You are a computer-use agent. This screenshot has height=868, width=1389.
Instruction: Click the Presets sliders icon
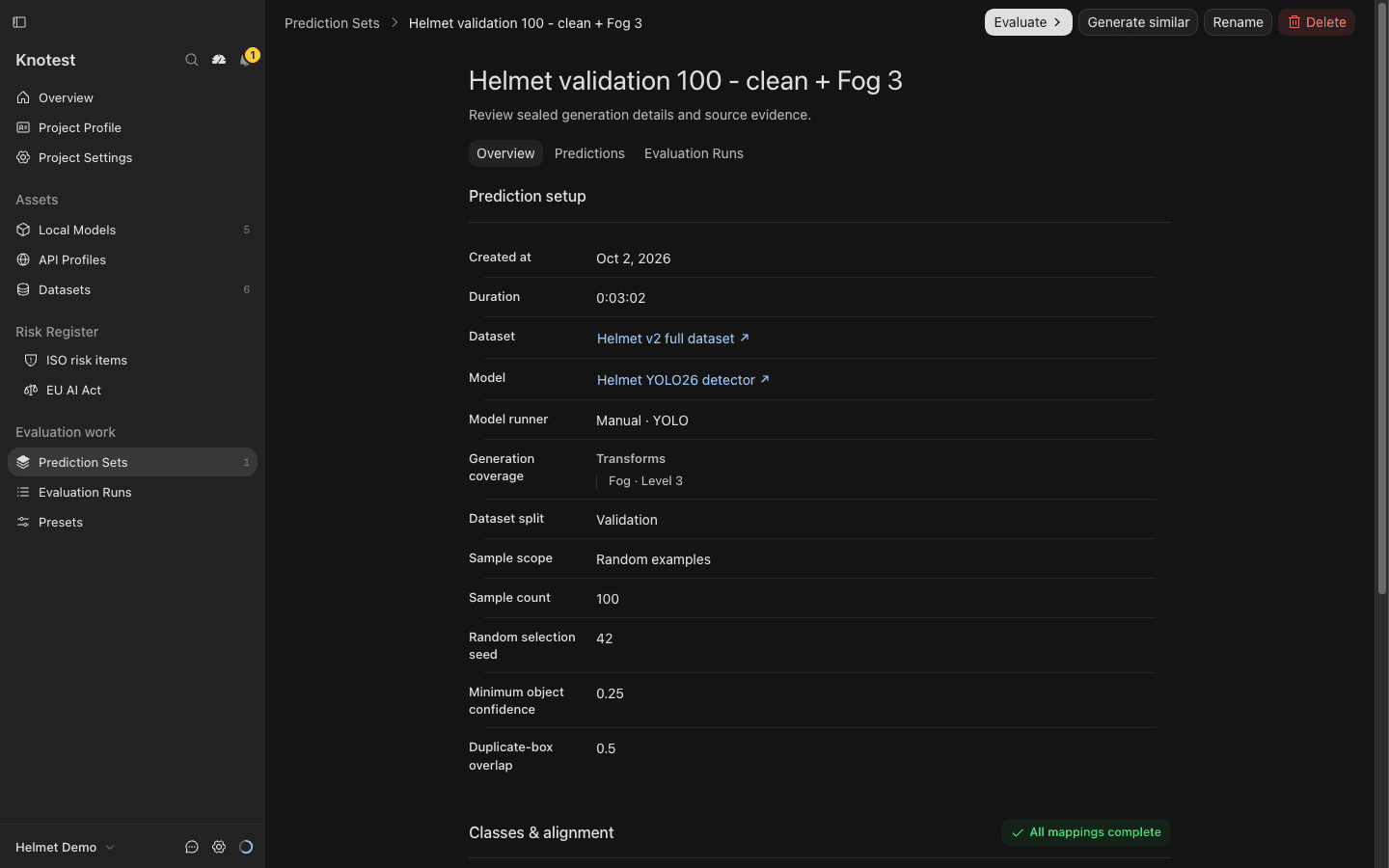23,522
